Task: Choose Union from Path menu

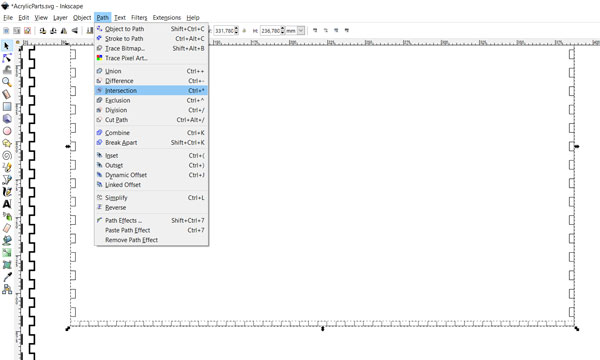Action: click(151, 71)
